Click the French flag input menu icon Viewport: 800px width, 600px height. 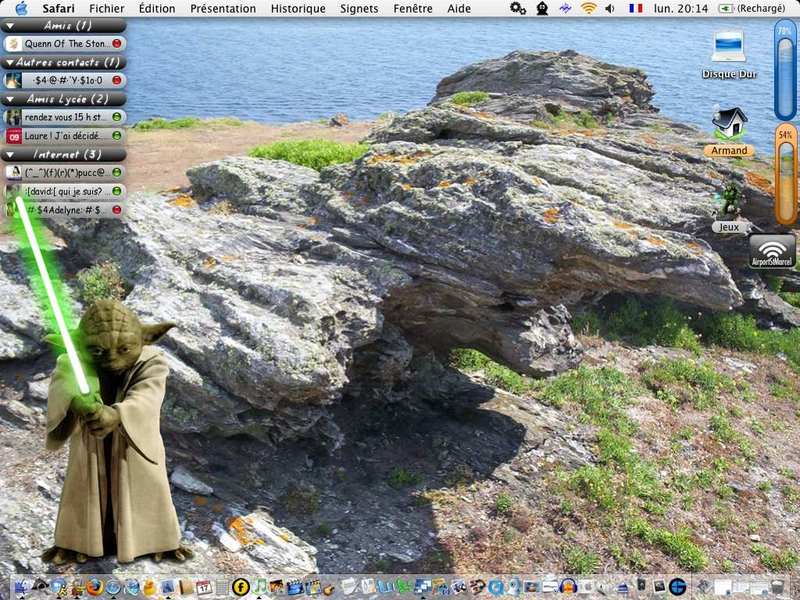tap(635, 8)
